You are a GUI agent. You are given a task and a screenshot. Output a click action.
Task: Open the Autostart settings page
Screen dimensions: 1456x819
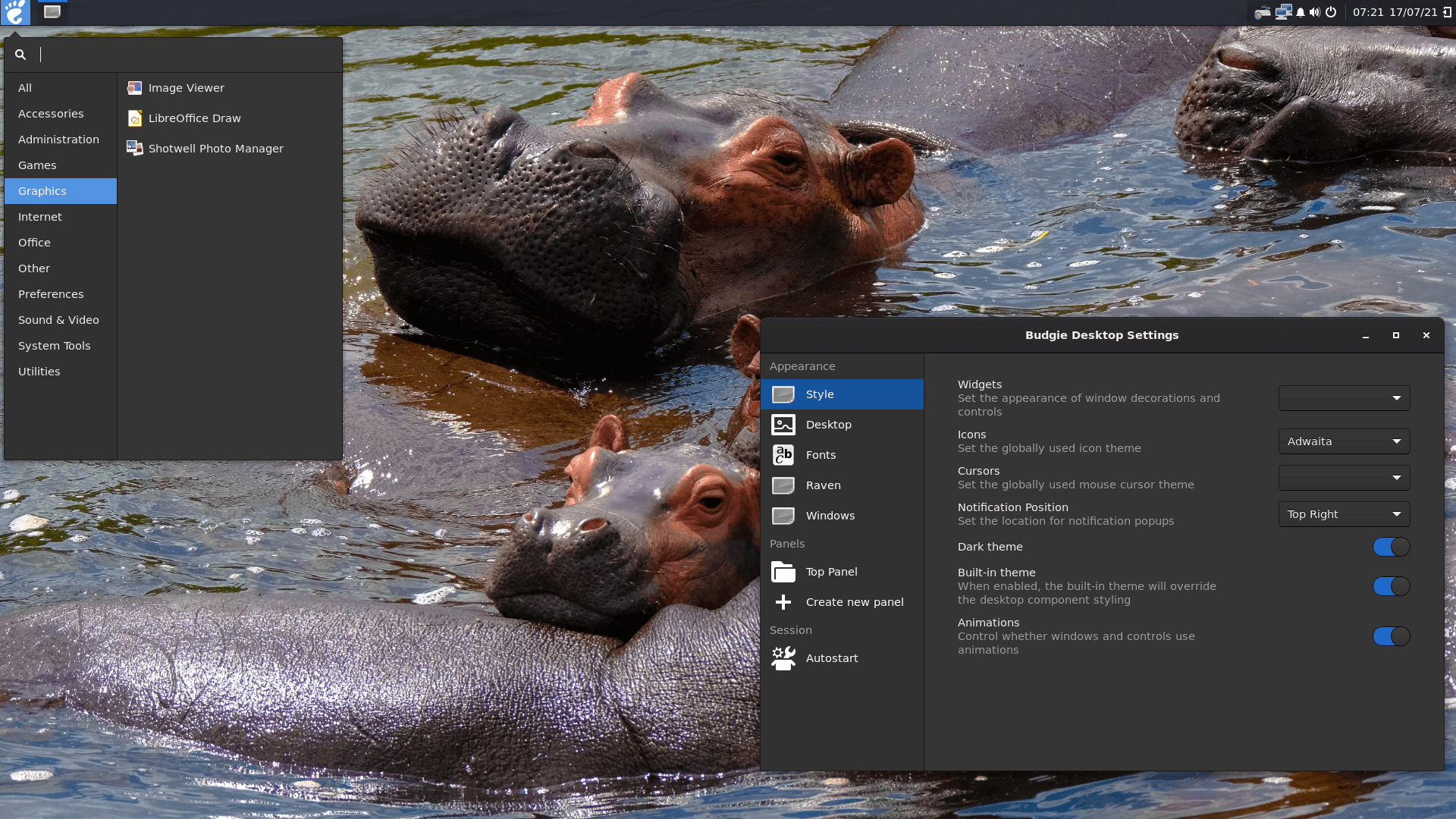[842, 658]
